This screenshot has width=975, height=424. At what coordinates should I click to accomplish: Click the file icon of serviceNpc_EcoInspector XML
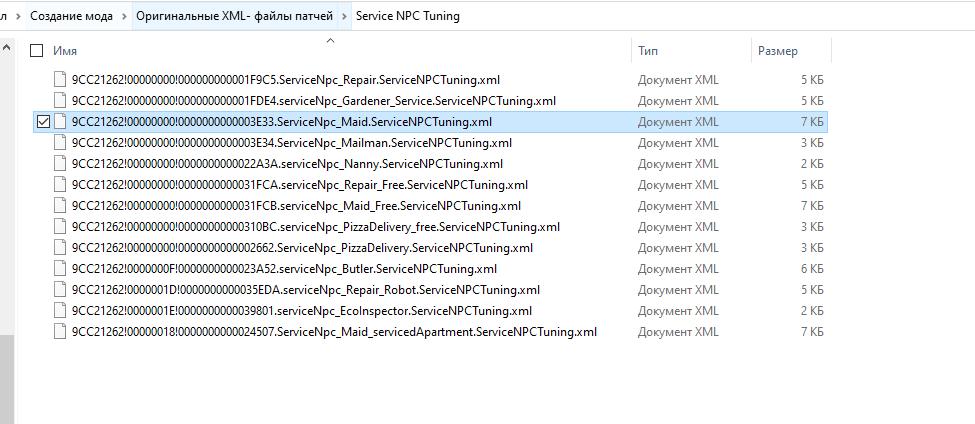coord(61,311)
